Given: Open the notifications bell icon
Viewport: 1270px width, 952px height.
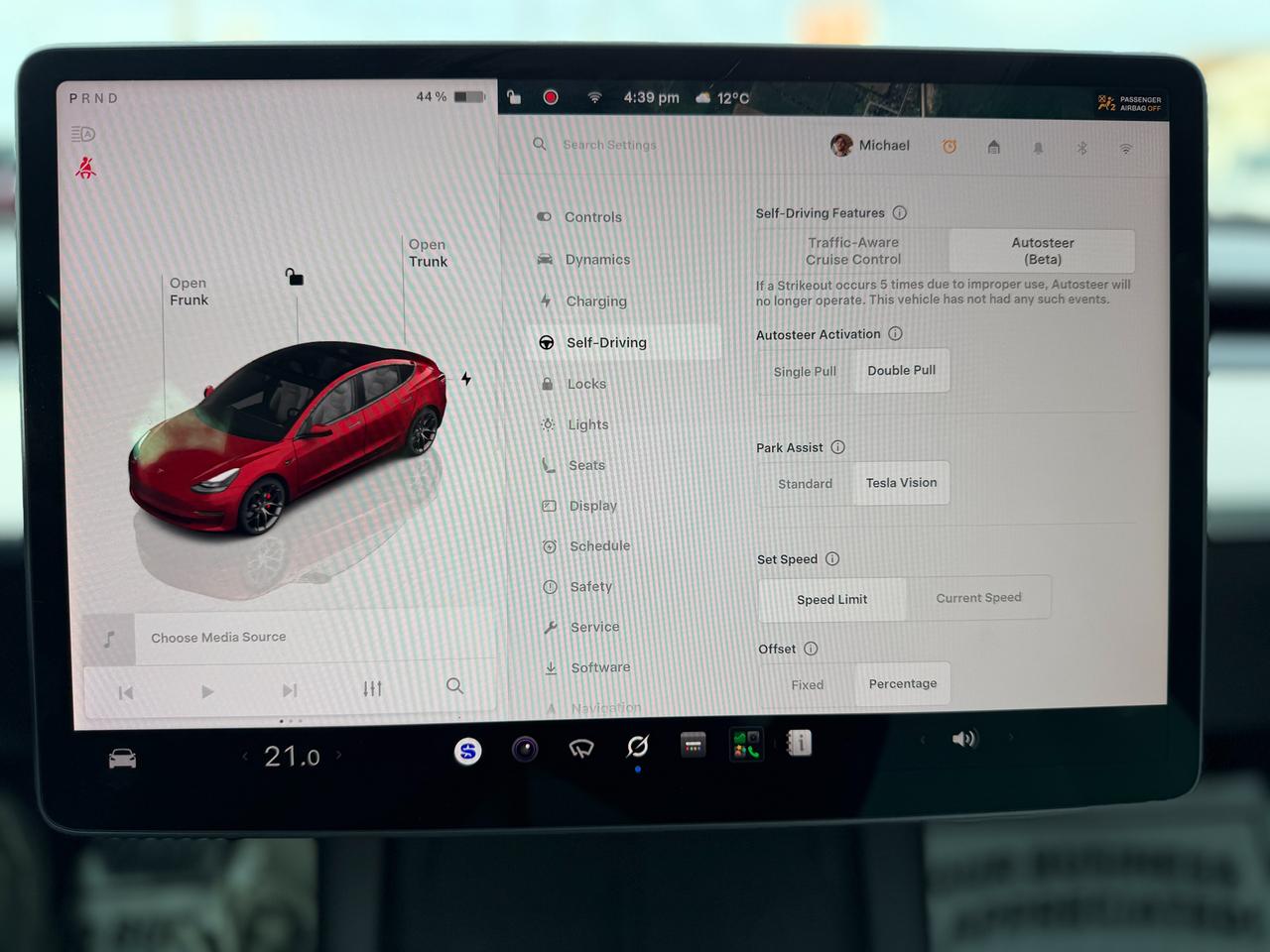Looking at the screenshot, I should tap(1038, 148).
